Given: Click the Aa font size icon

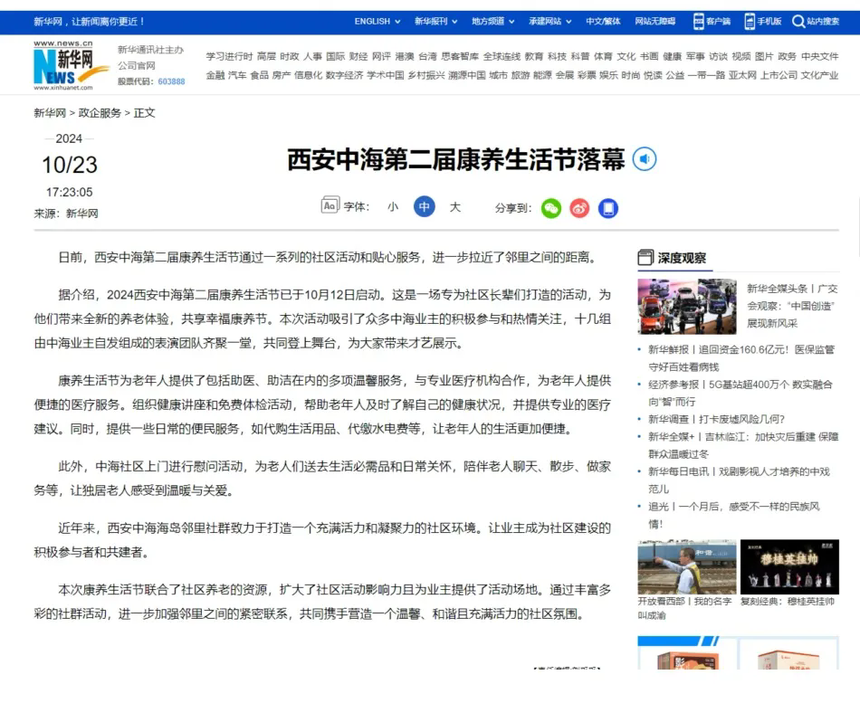Looking at the screenshot, I should click(330, 205).
